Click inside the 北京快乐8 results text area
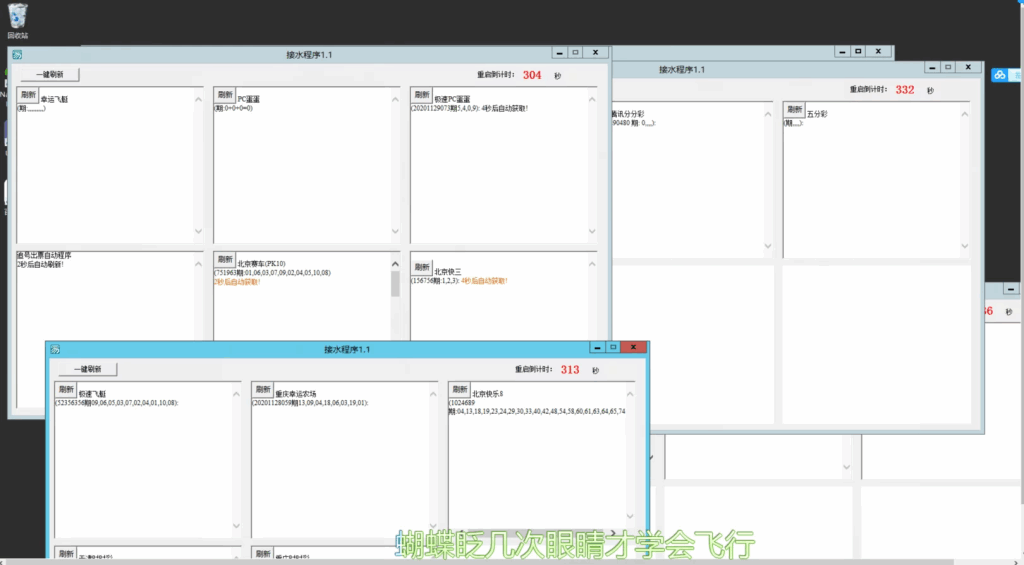This screenshot has height=565, width=1024. click(540, 470)
